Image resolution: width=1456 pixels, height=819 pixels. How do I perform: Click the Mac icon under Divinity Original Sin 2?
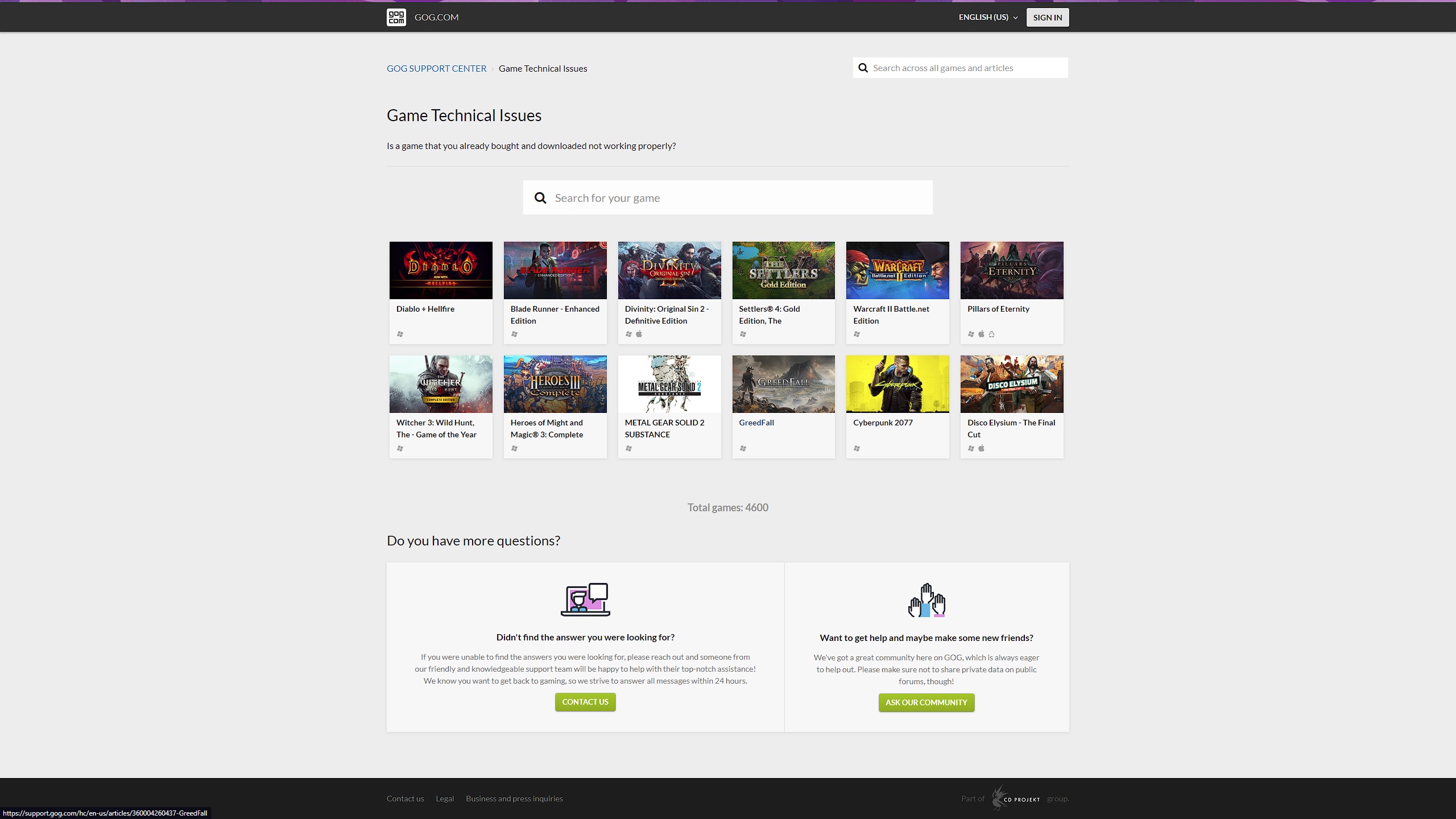pyautogui.click(x=639, y=334)
